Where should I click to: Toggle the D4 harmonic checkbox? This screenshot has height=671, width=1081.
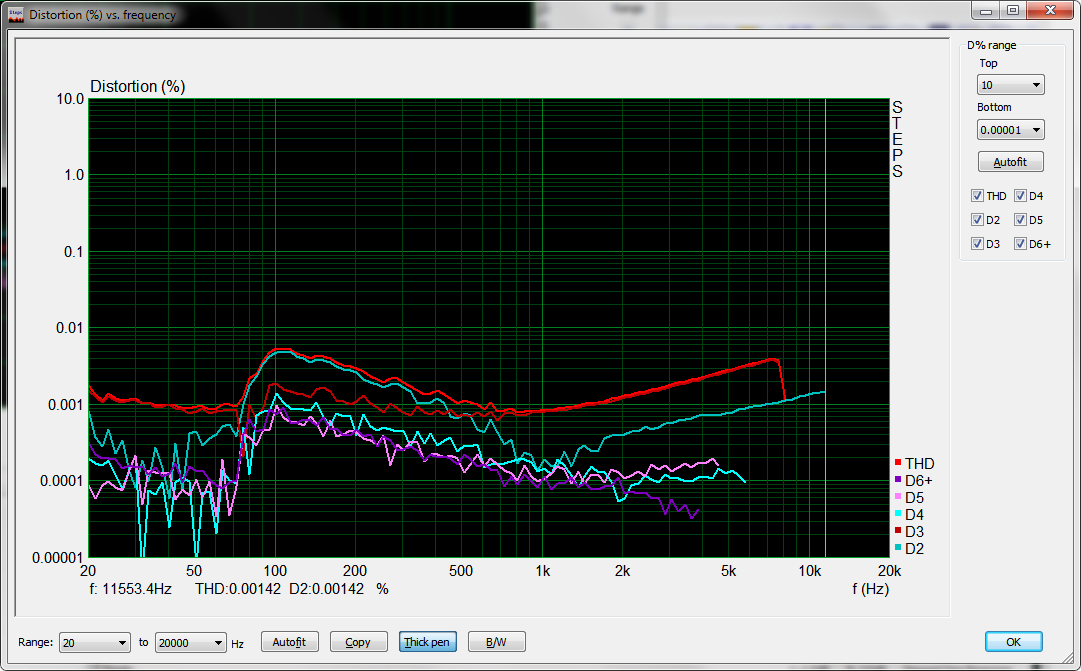click(1020, 196)
